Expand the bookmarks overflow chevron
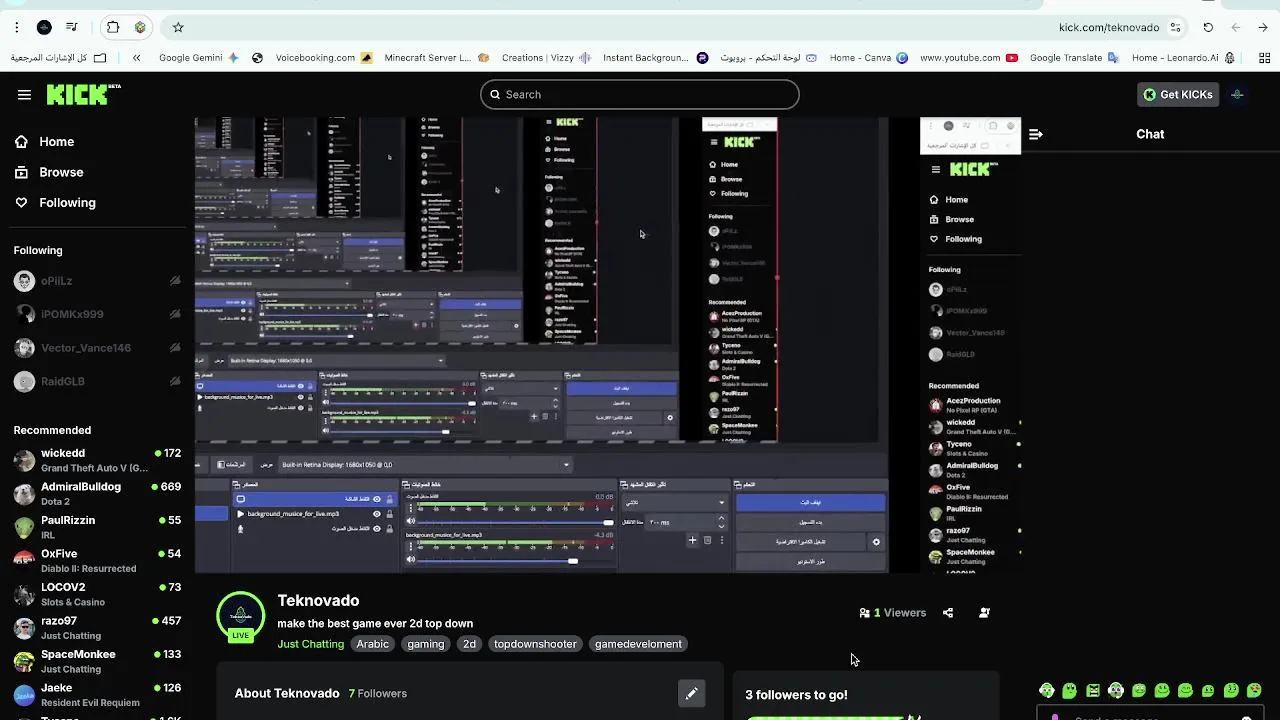 point(136,58)
